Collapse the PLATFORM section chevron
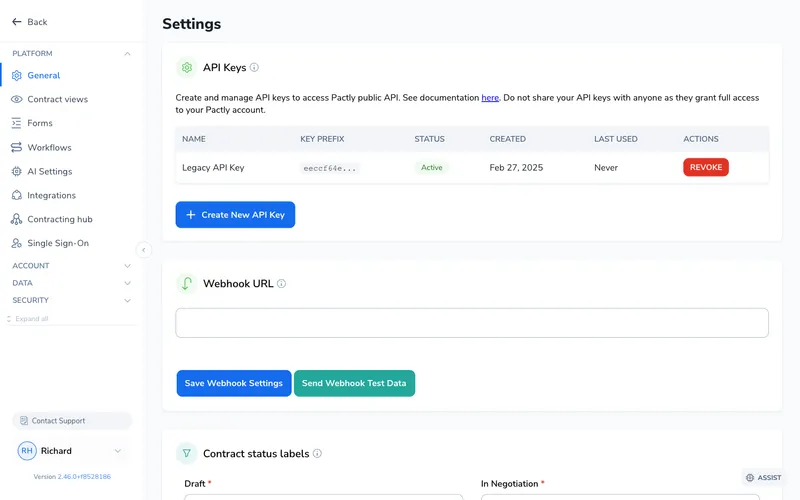Image resolution: width=800 pixels, height=500 pixels. [x=127, y=54]
